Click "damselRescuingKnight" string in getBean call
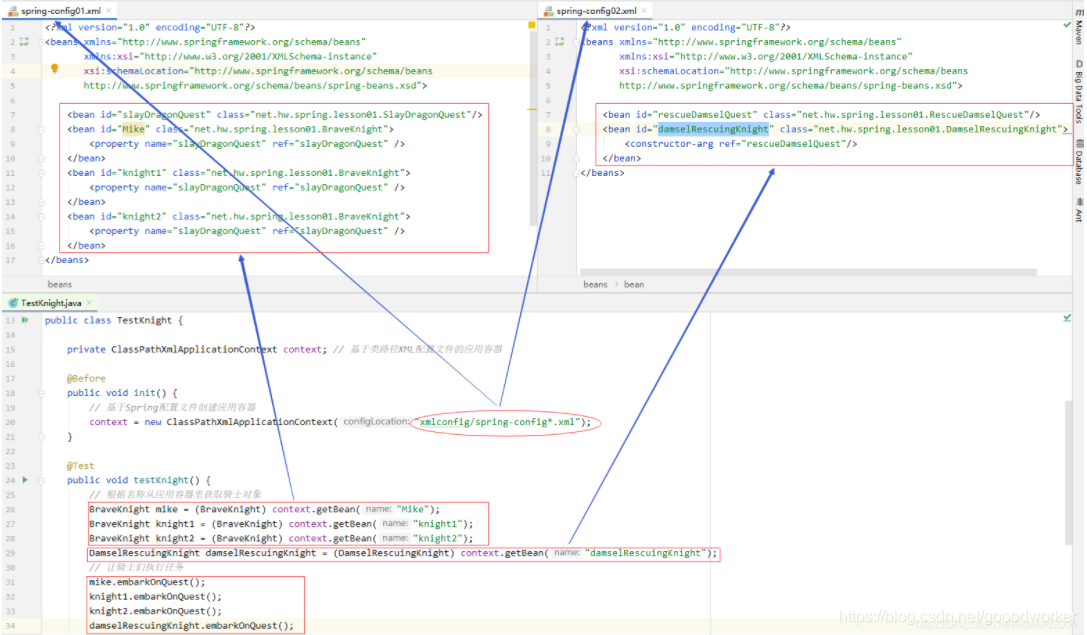 point(645,553)
